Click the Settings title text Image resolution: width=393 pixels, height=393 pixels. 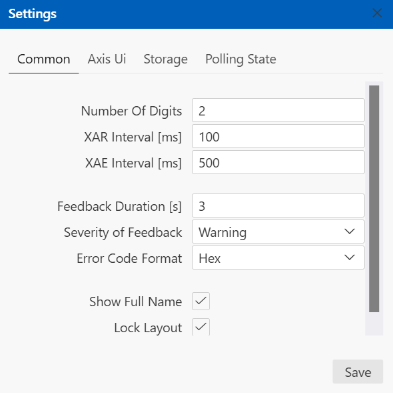tap(32, 14)
